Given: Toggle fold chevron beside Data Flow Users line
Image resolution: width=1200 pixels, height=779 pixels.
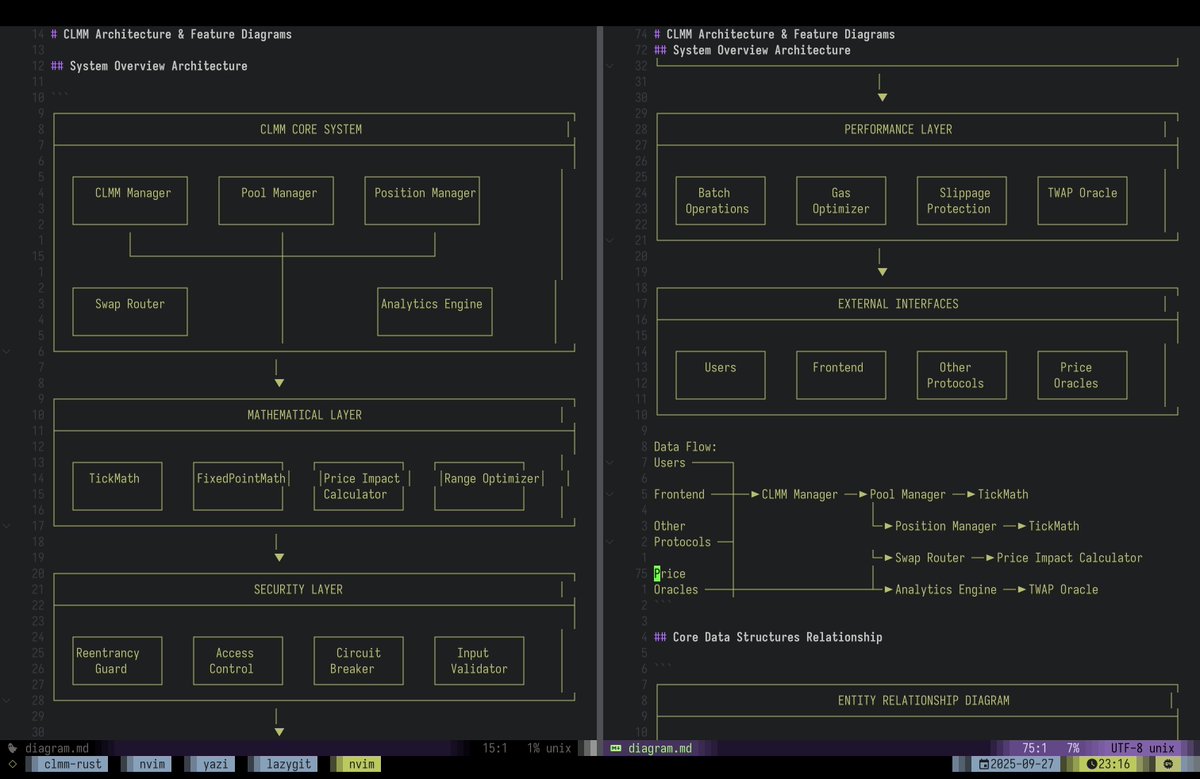Looking at the screenshot, I should [609, 463].
